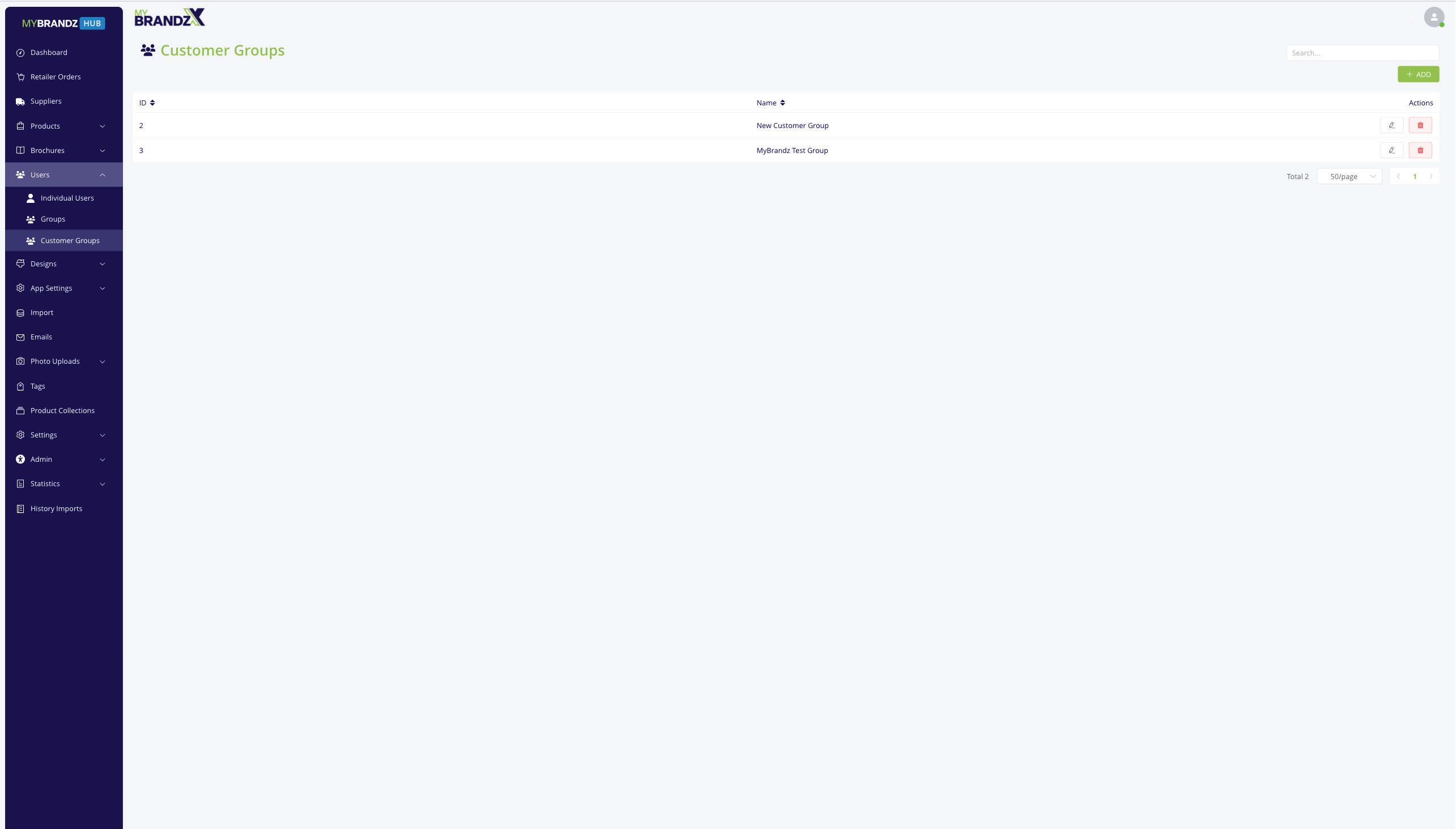Open the user avatar menu
1456x829 pixels.
point(1433,17)
